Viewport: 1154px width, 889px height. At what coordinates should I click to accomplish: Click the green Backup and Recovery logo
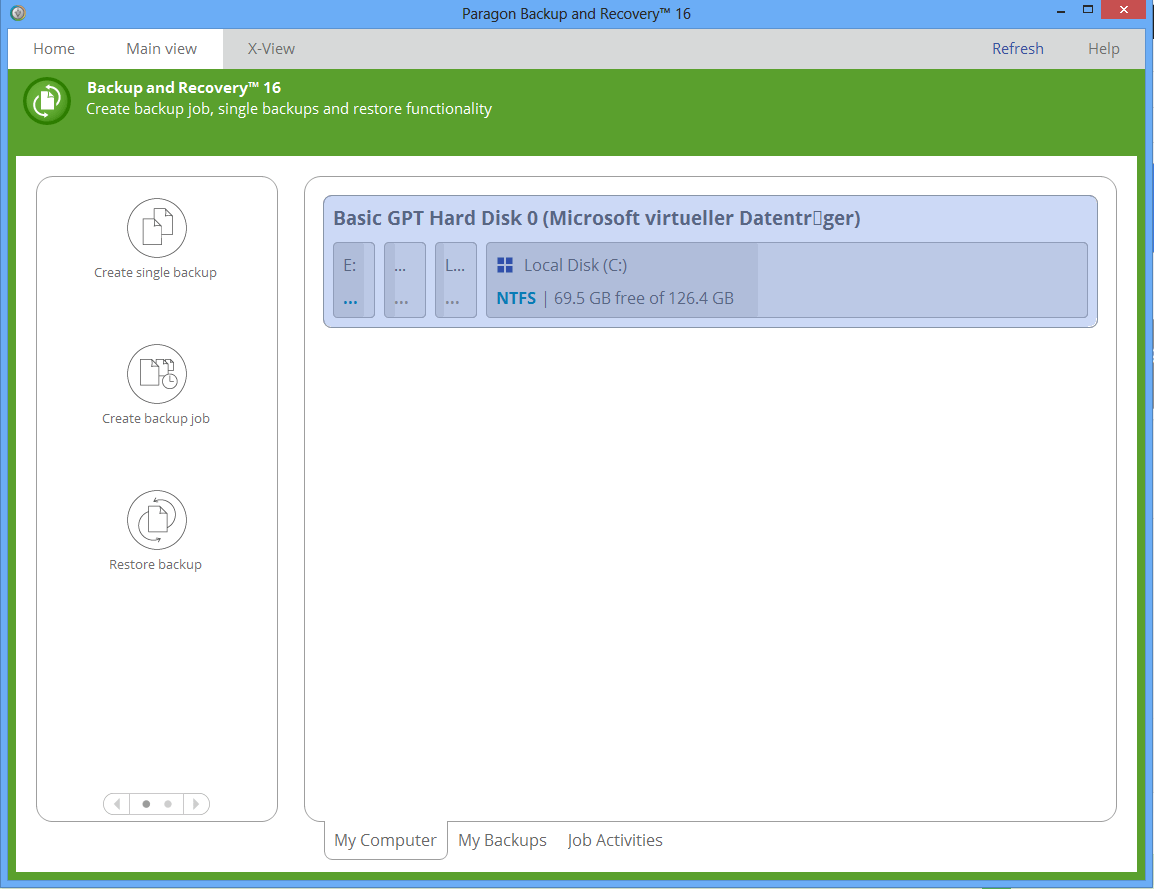click(47, 100)
